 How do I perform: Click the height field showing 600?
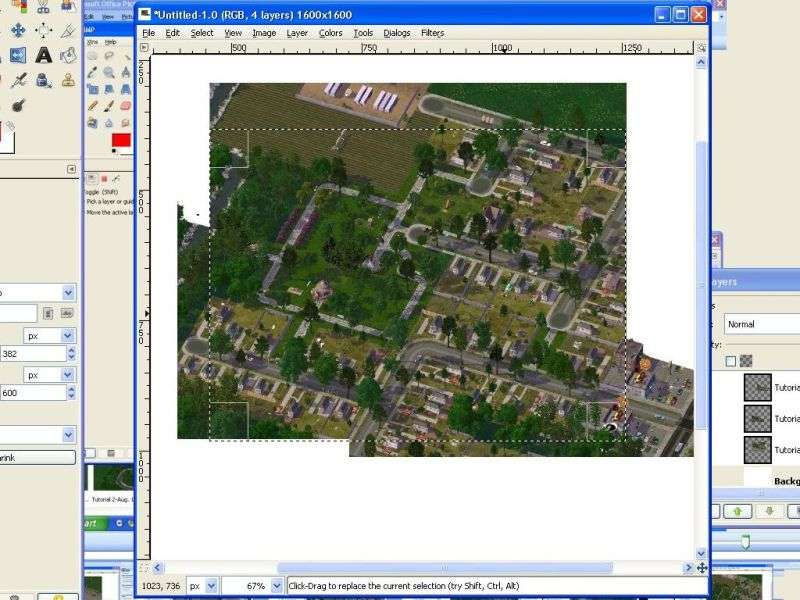pyautogui.click(x=30, y=393)
